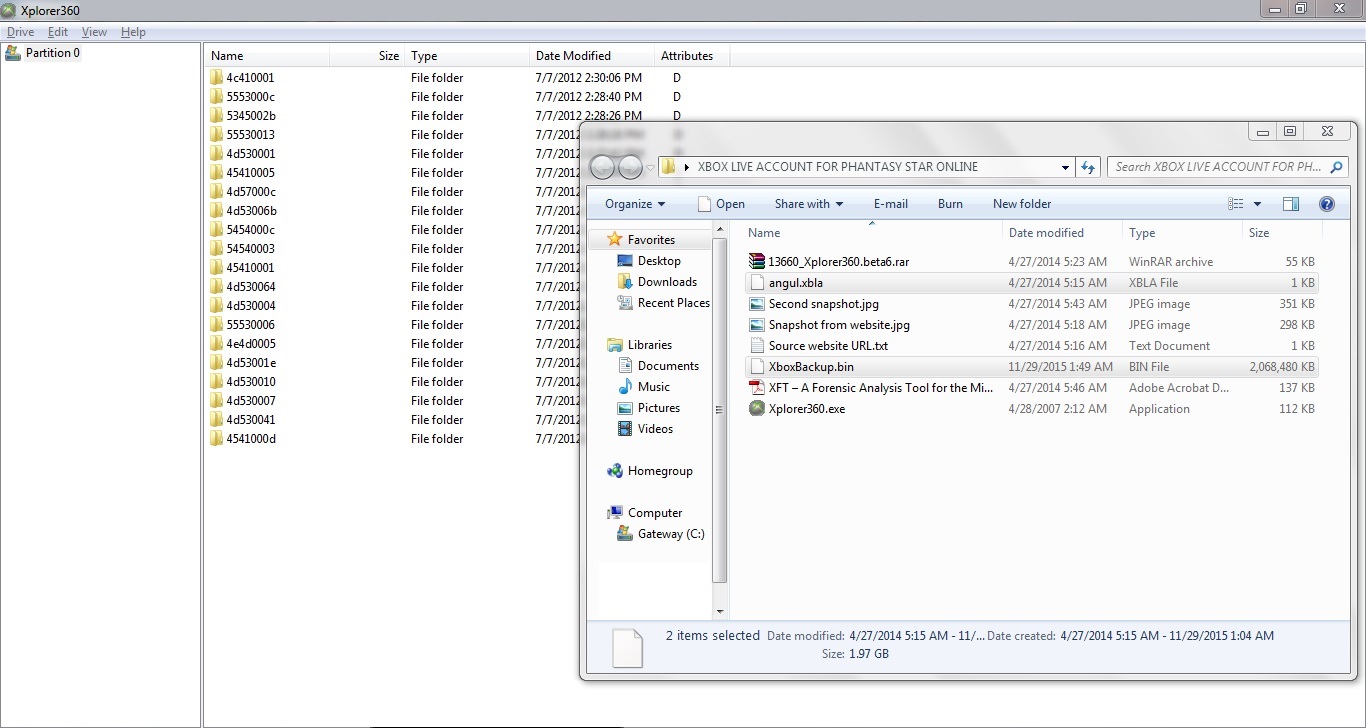This screenshot has height=728, width=1366.
Task: Sort Explorer files by Type column header
Action: click(1182, 233)
